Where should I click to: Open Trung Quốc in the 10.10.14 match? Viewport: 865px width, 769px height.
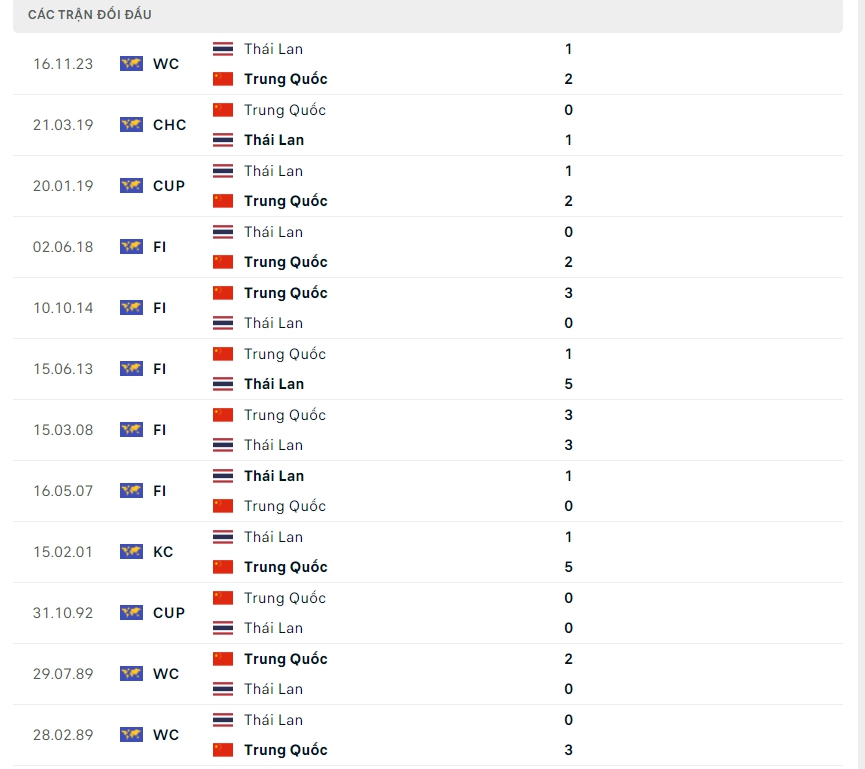click(285, 293)
